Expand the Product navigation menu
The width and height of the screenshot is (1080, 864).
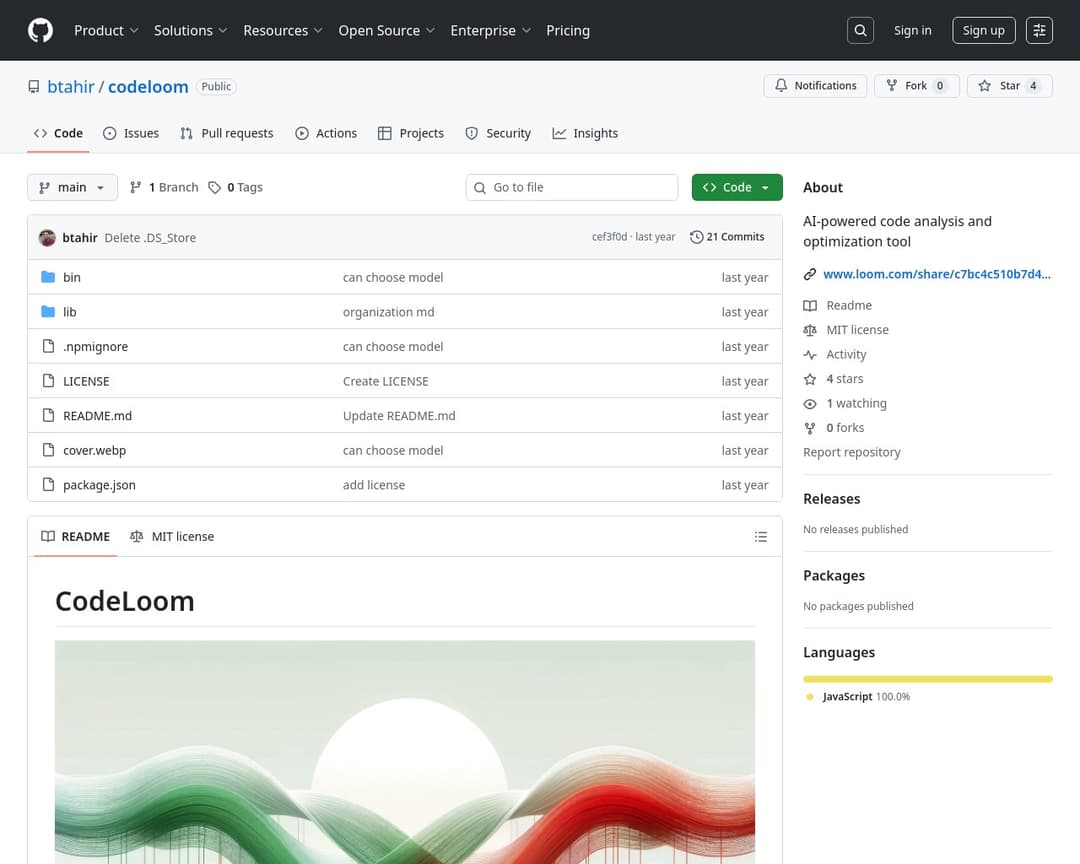point(106,31)
